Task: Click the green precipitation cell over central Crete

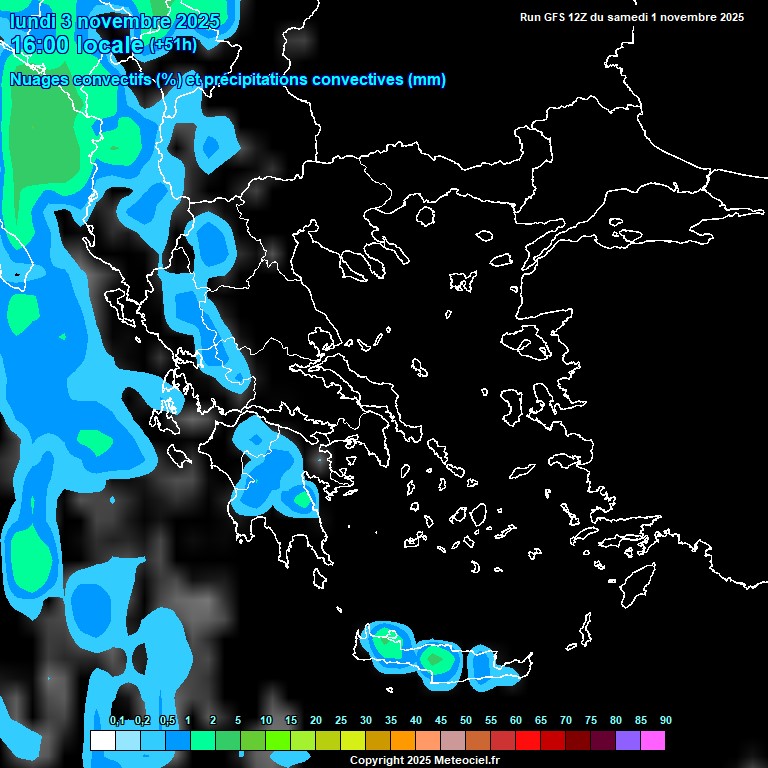Action: point(435,659)
